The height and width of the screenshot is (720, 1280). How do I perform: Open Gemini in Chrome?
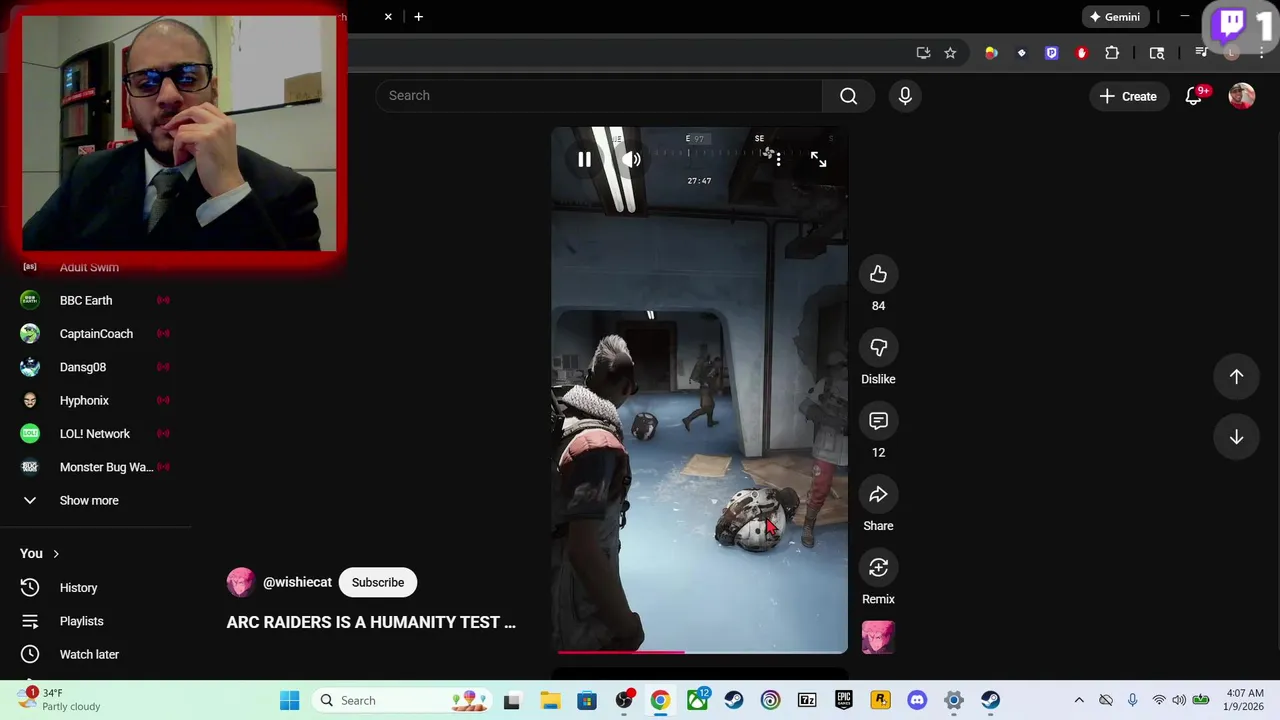point(1115,17)
